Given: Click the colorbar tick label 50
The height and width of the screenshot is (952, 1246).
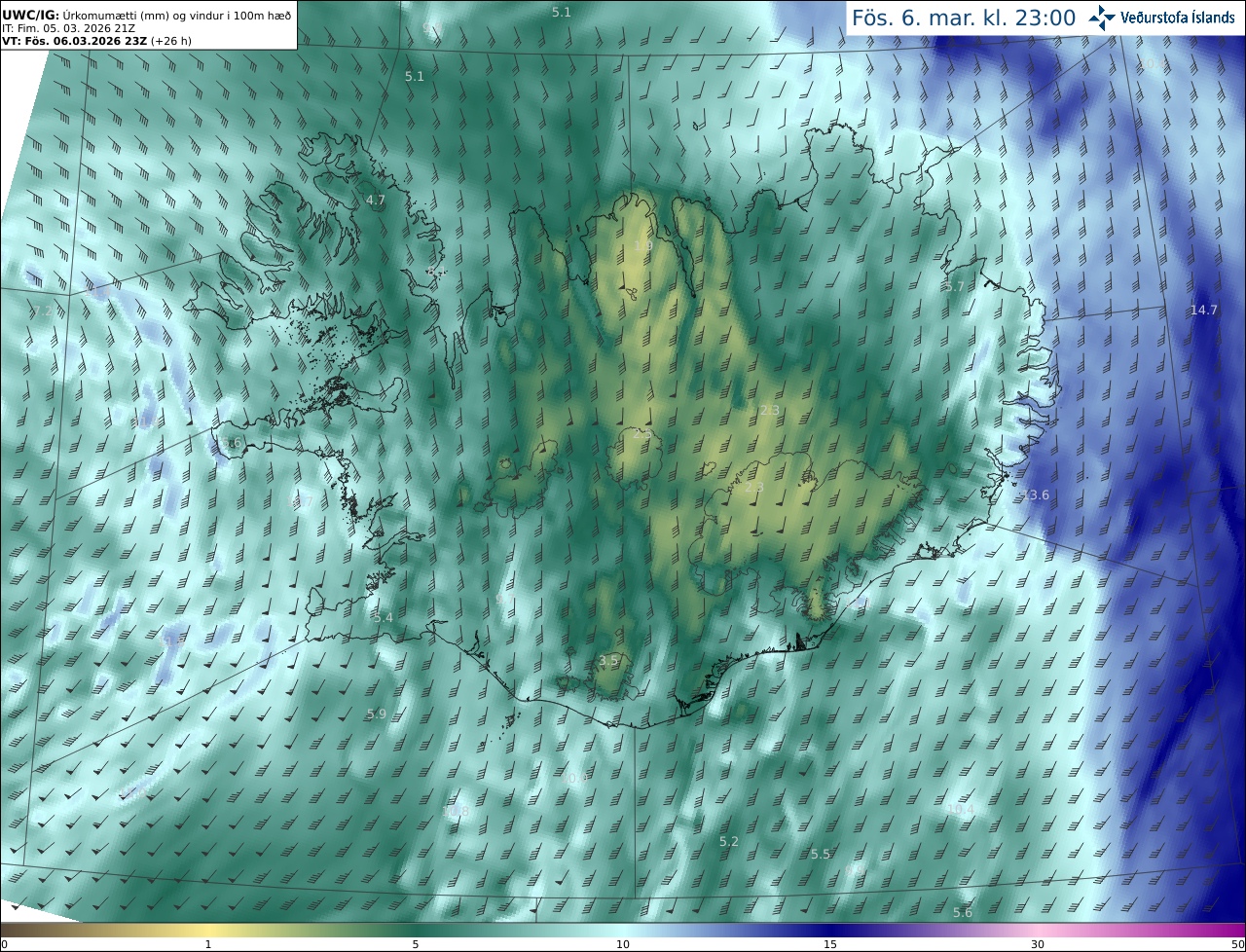Looking at the screenshot, I should pyautogui.click(x=1237, y=944).
